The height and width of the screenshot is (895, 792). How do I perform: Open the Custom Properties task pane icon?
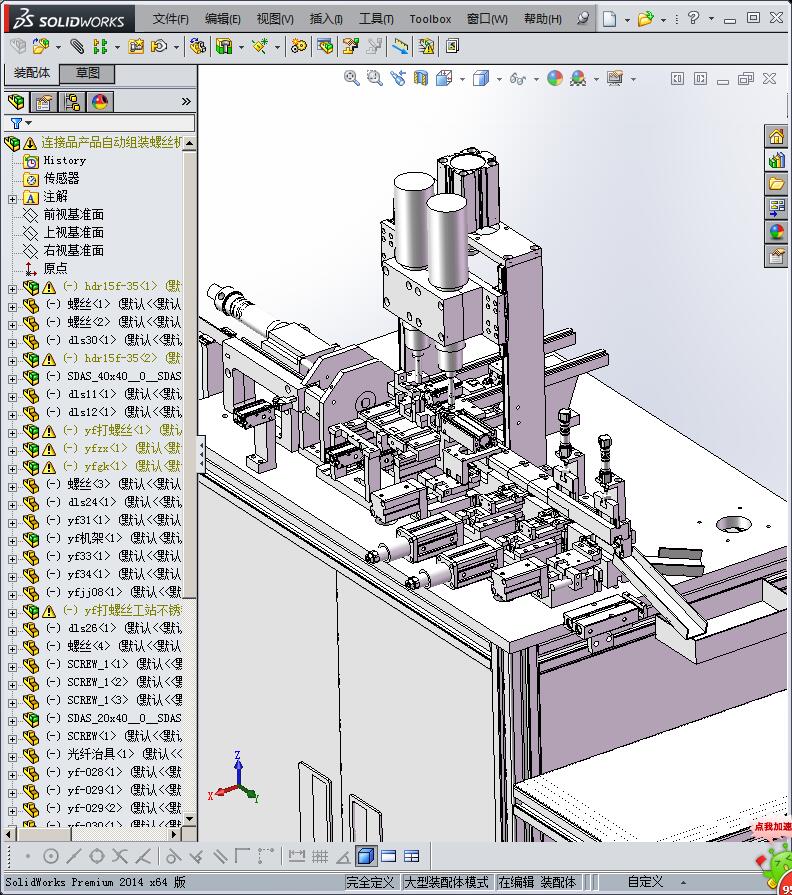point(776,256)
